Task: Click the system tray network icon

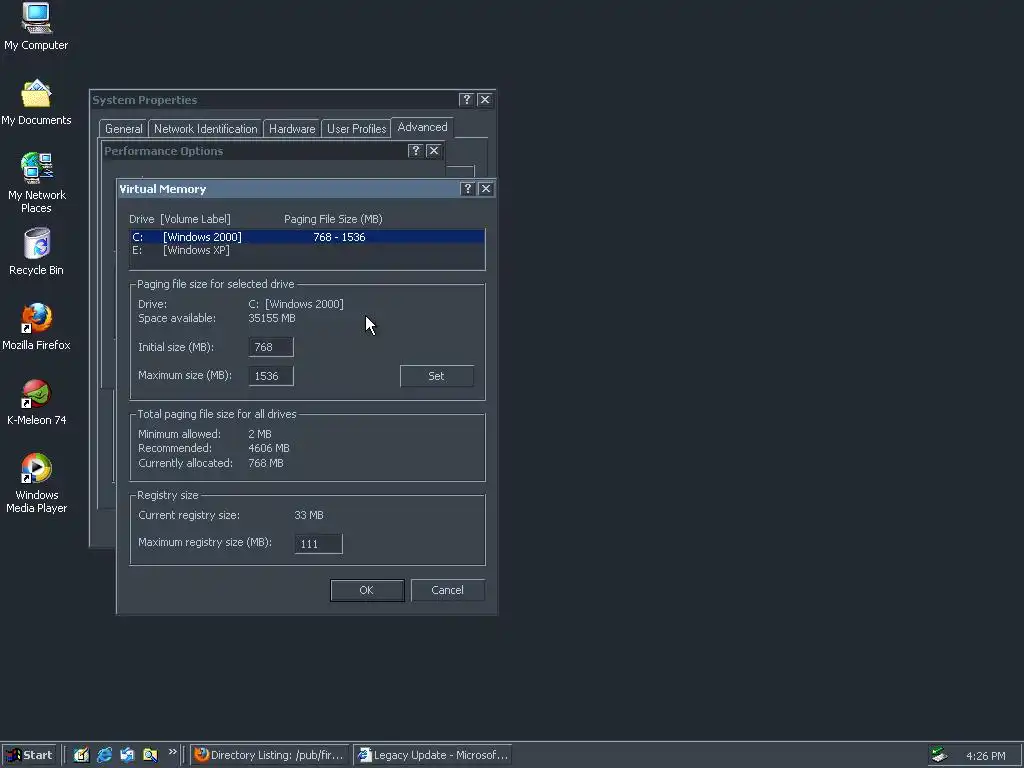Action: 939,755
